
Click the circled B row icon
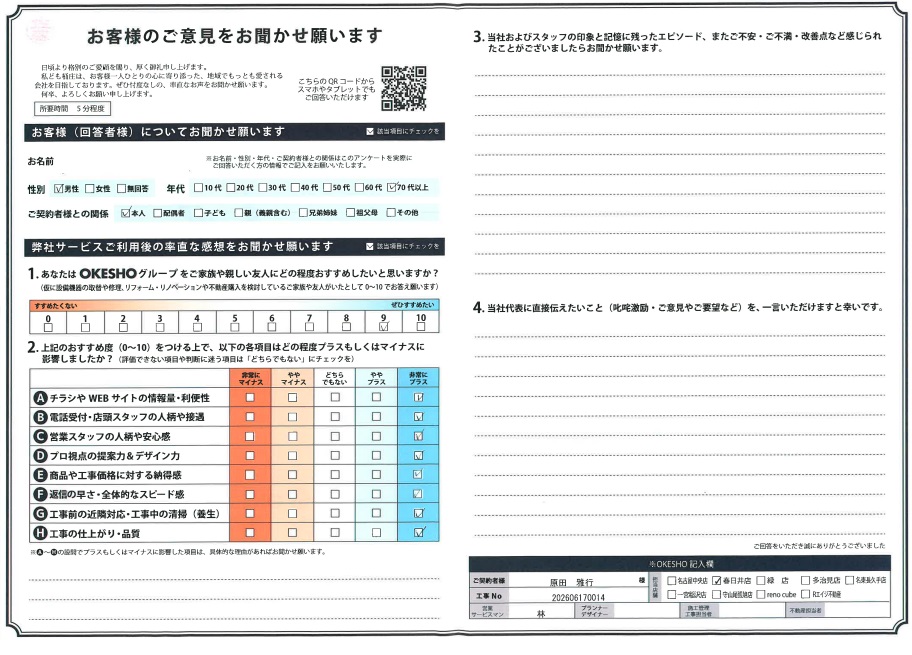(40, 417)
